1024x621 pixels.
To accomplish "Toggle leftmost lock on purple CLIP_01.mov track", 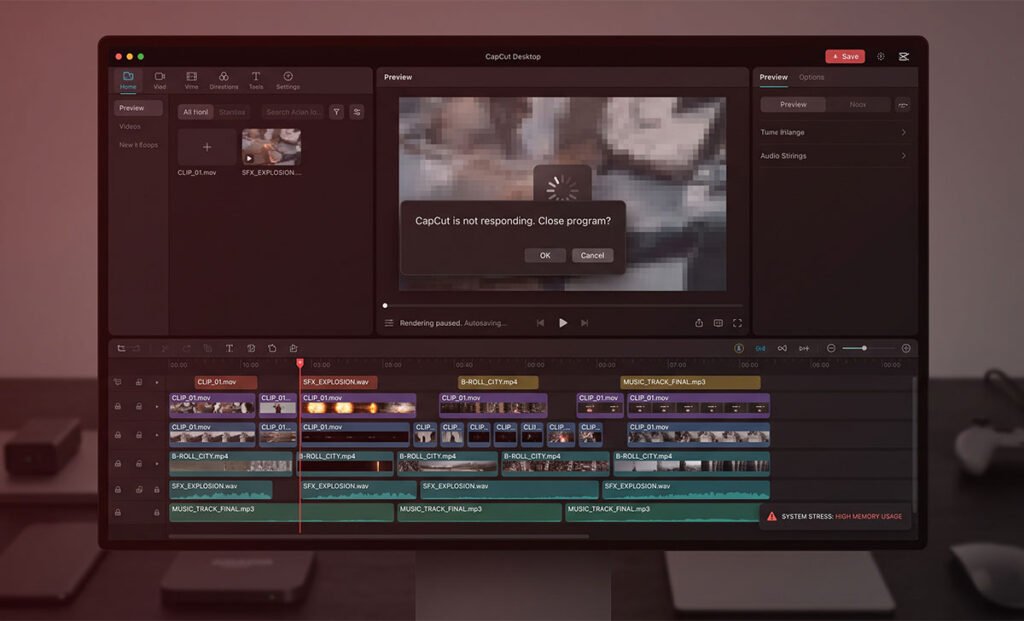I will 118,407.
